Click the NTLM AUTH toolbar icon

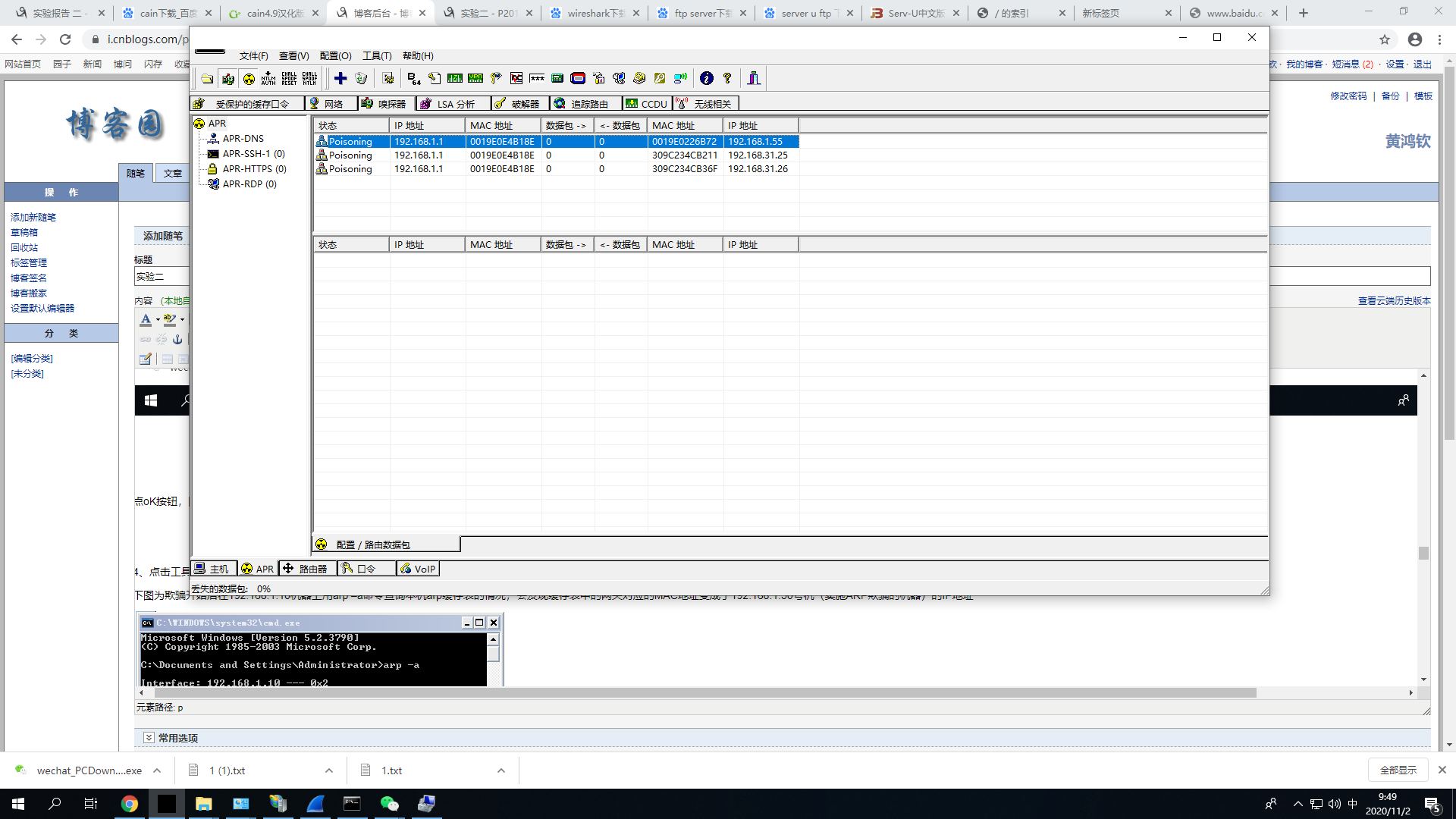click(x=268, y=78)
